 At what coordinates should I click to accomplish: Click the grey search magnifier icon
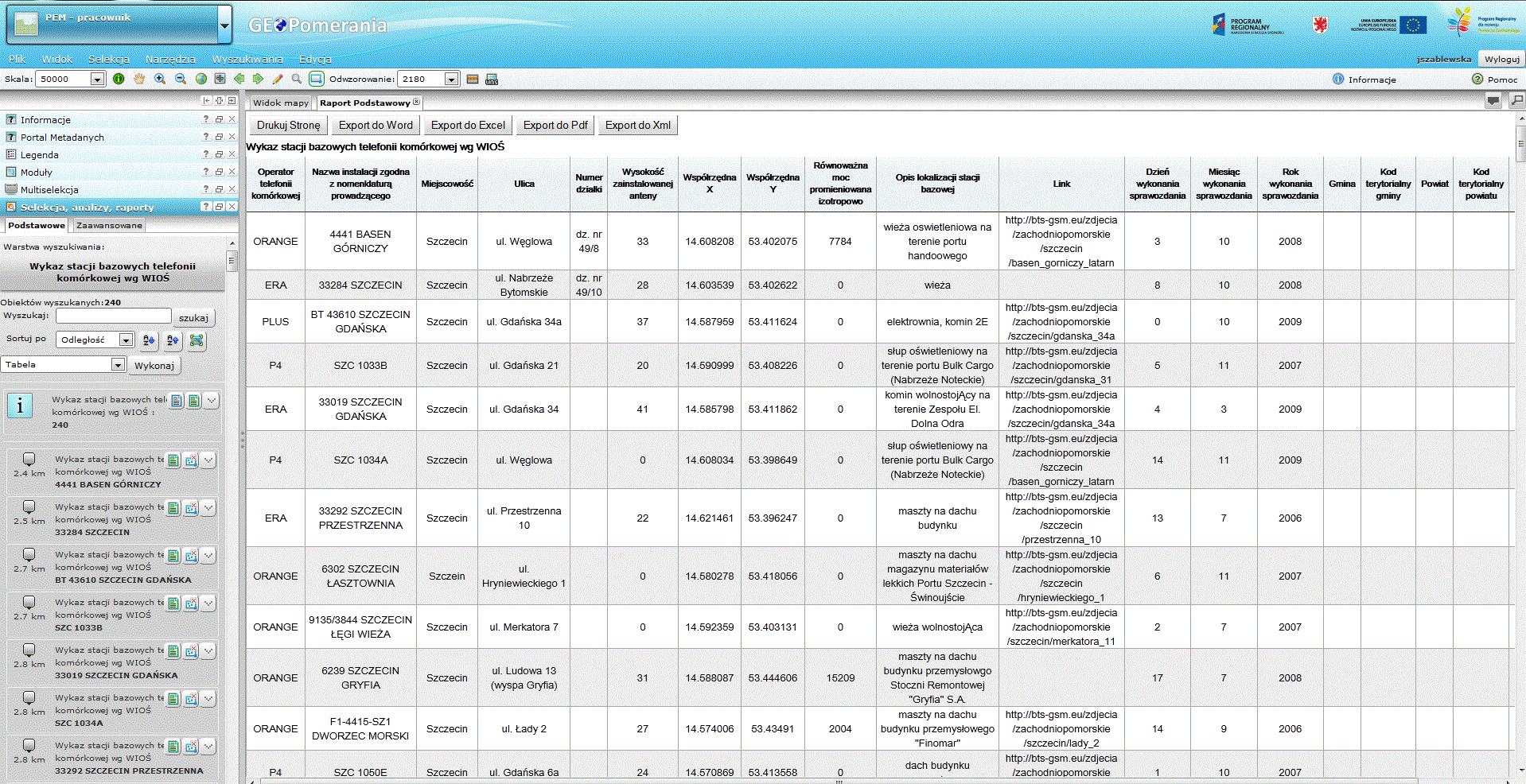click(x=297, y=79)
